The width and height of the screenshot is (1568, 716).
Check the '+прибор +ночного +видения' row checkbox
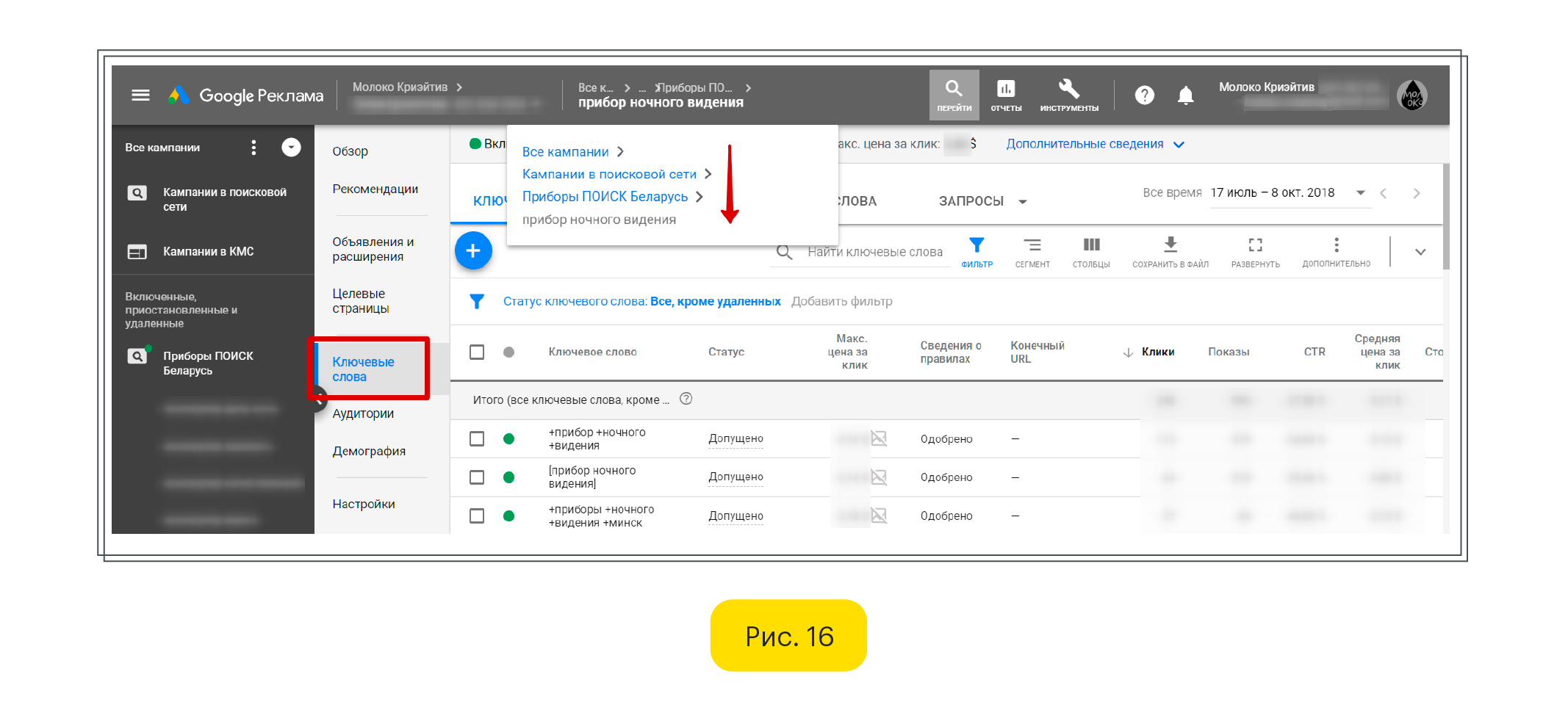point(477,439)
